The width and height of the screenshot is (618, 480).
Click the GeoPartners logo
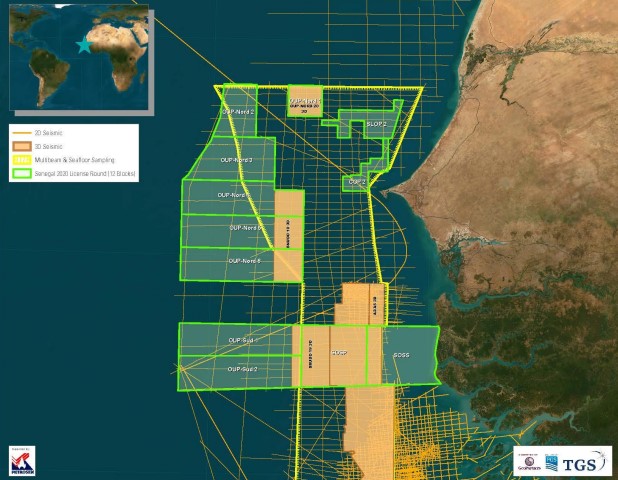(x=531, y=462)
